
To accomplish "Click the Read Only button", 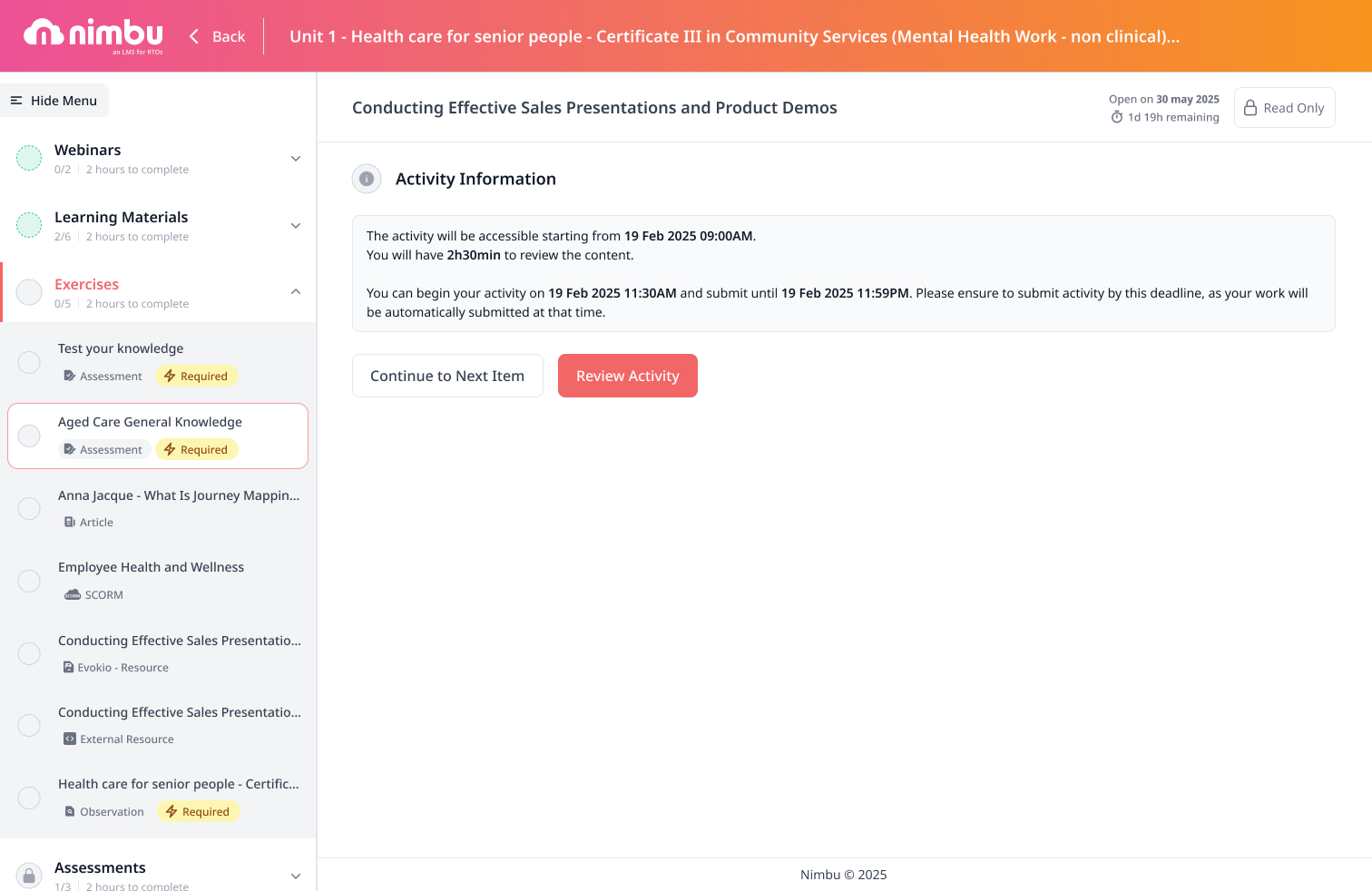I will click(1284, 108).
